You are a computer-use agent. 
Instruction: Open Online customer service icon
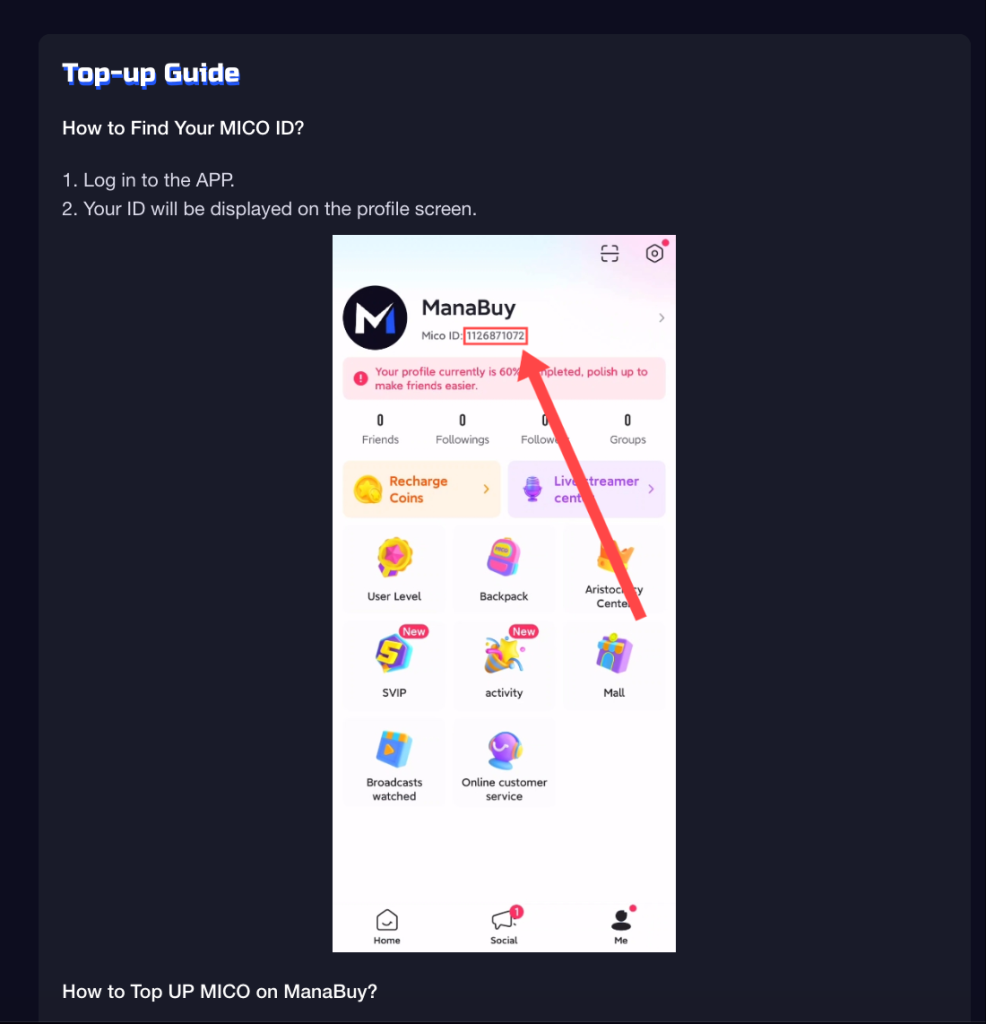coord(504,750)
